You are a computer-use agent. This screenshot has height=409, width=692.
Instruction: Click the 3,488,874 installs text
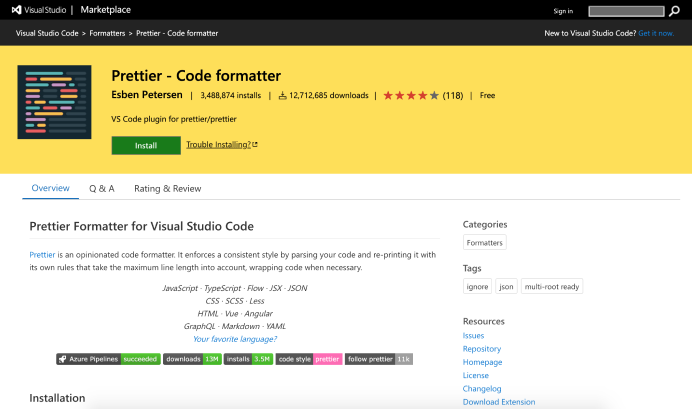coord(230,95)
